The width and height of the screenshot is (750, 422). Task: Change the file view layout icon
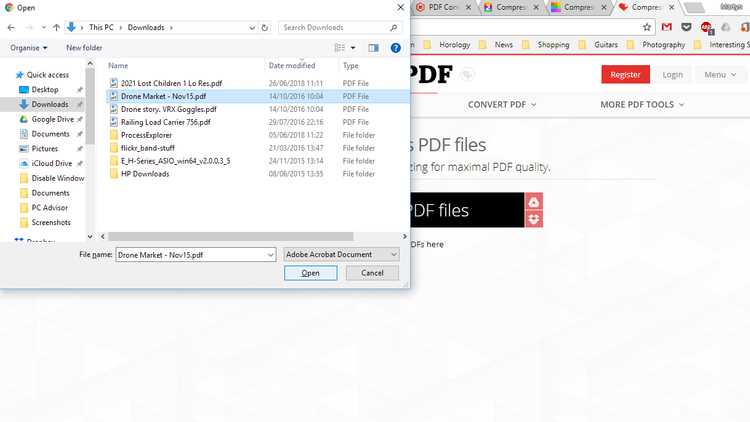(x=340, y=47)
